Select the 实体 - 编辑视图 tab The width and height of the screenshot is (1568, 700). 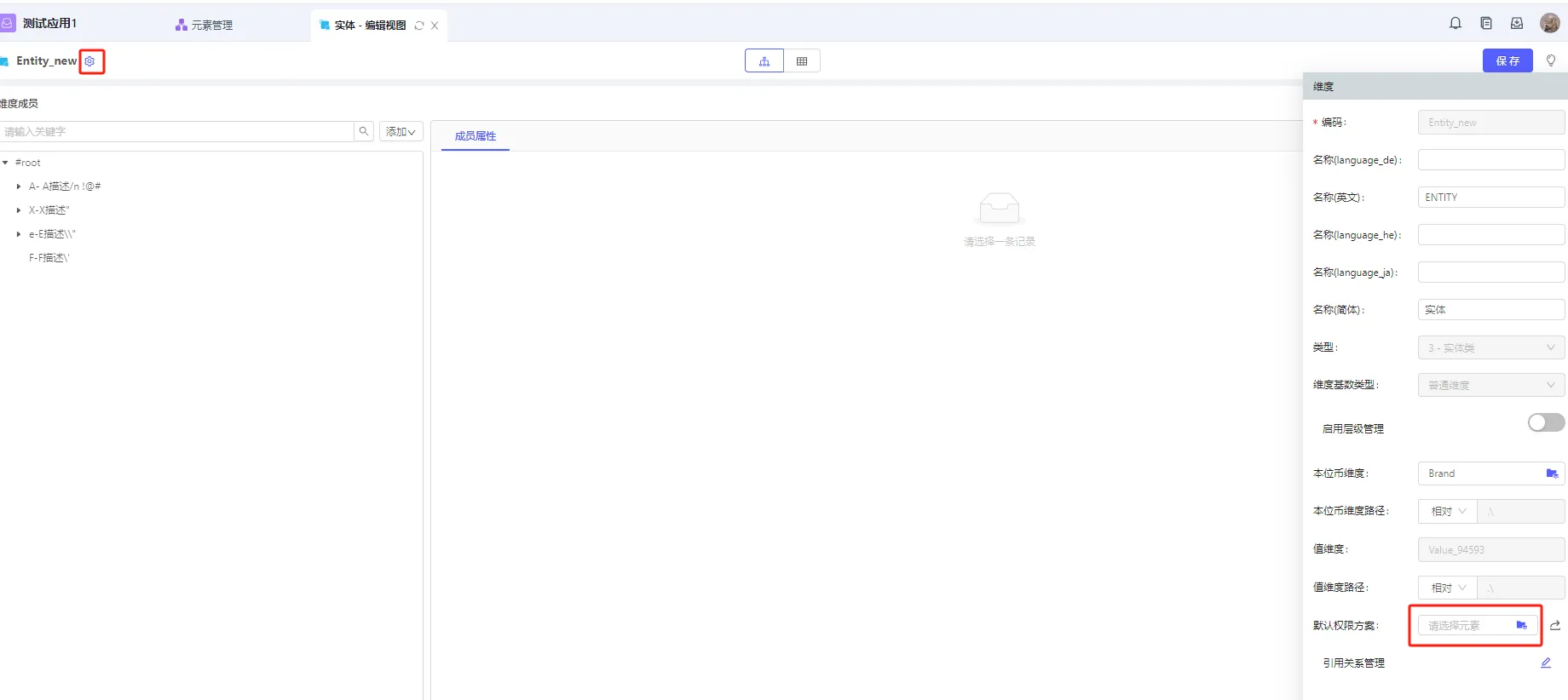point(370,26)
